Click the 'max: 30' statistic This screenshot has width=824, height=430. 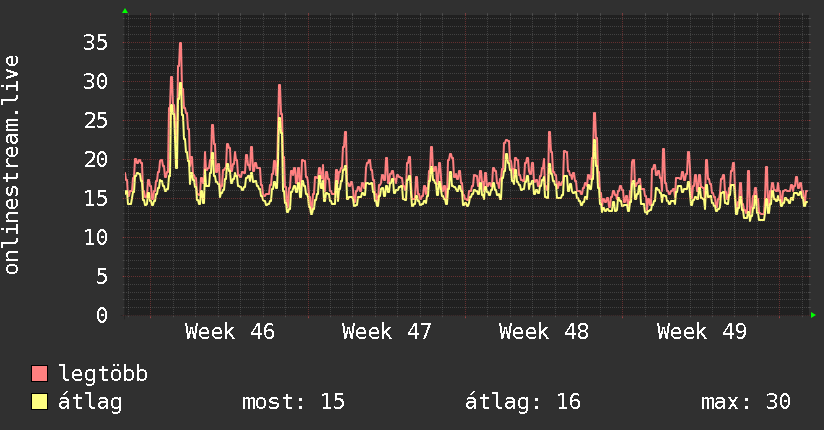pyautogui.click(x=746, y=402)
